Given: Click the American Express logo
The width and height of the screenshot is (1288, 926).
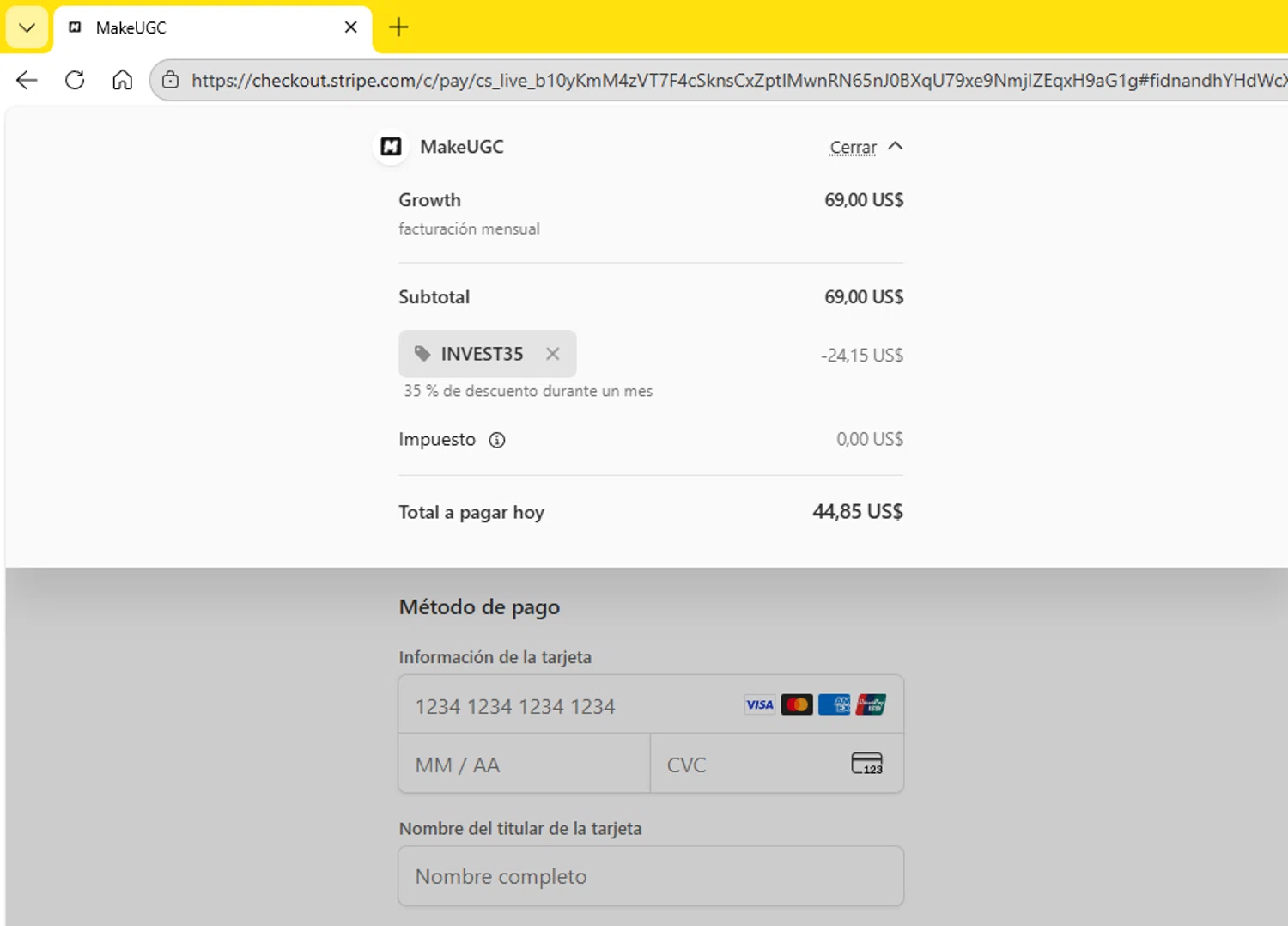Looking at the screenshot, I should tap(834, 704).
